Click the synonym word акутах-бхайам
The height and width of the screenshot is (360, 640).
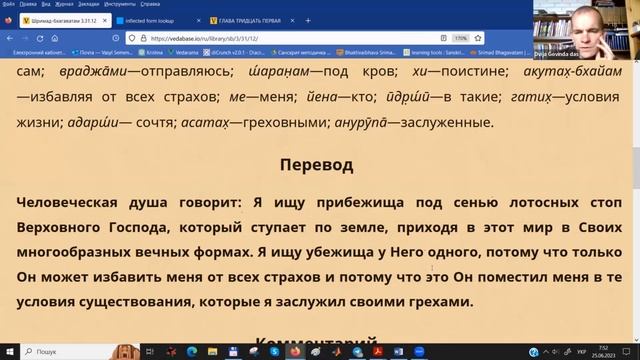pyautogui.click(x=573, y=71)
